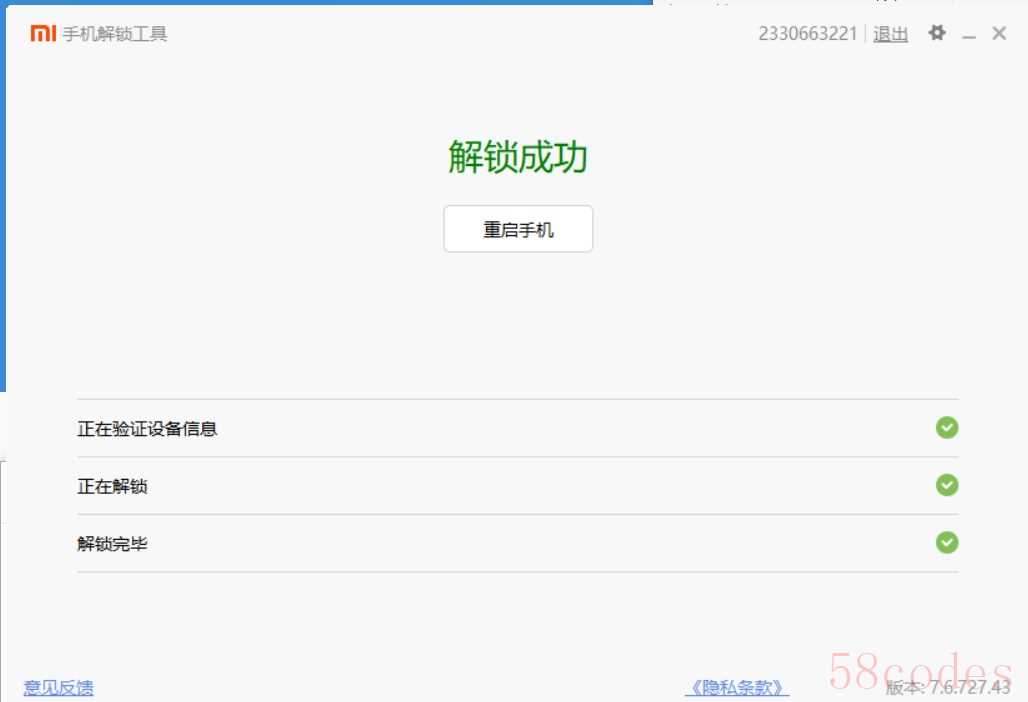
Task: Close the unlock tool window
Action: [x=999, y=33]
